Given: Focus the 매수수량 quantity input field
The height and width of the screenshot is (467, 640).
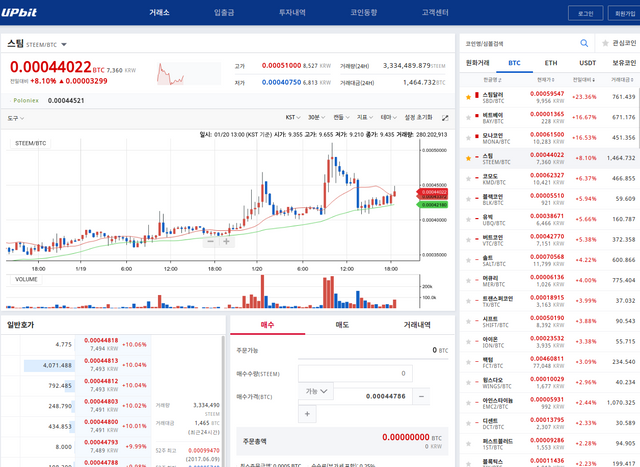Looking at the screenshot, I should [x=355, y=374].
